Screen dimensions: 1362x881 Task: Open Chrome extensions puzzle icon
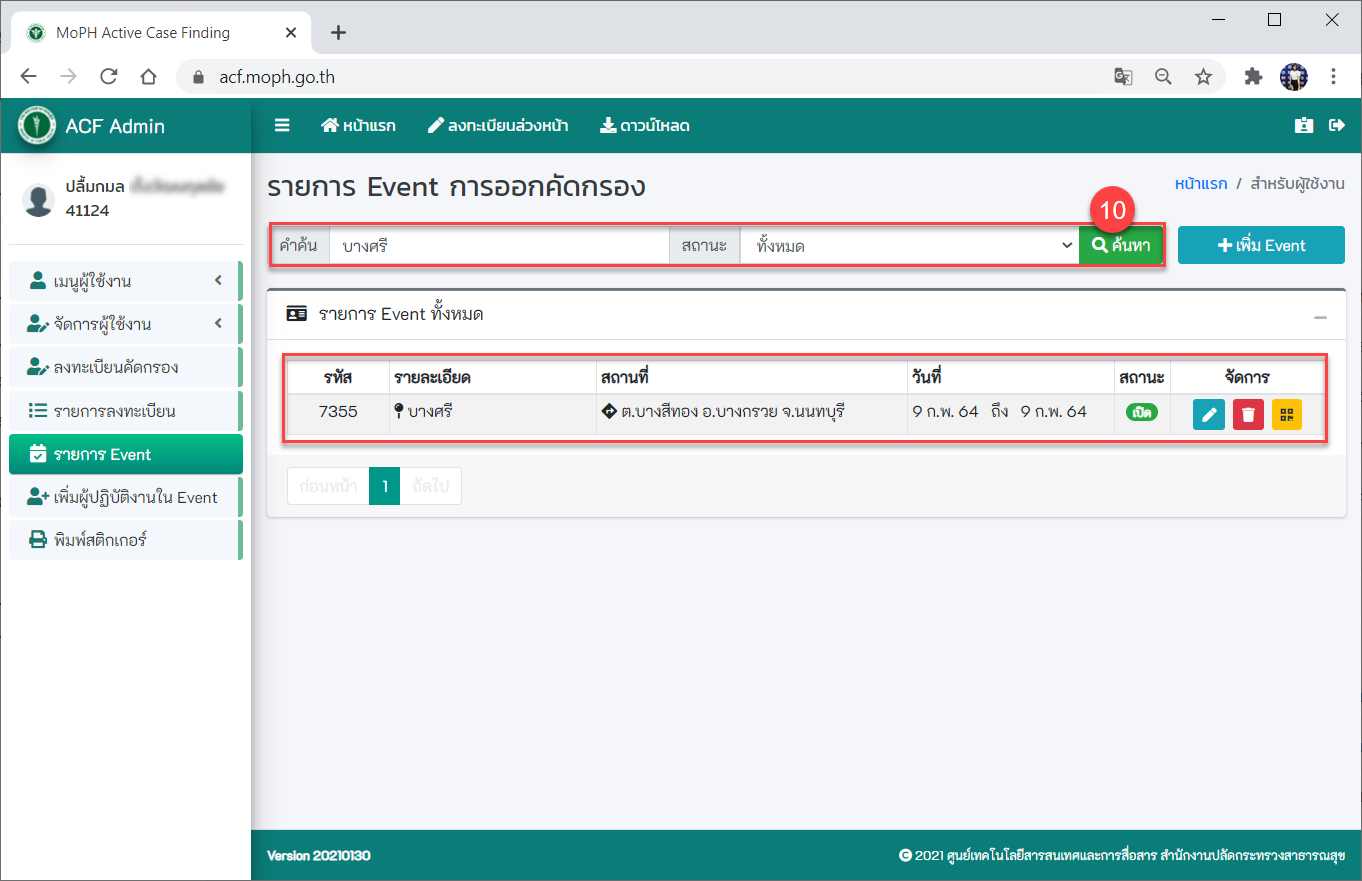click(1253, 77)
